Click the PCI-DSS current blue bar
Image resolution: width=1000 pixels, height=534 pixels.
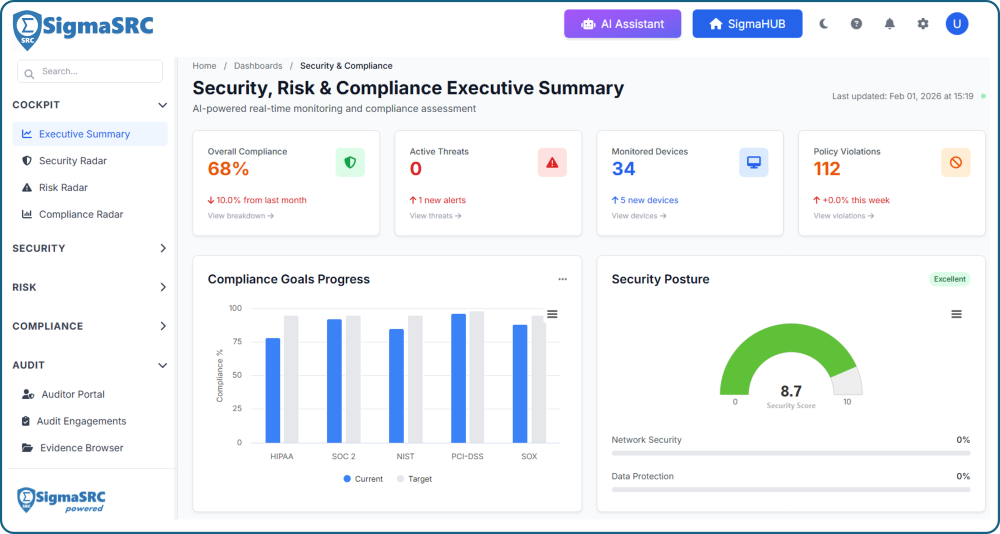coord(459,378)
